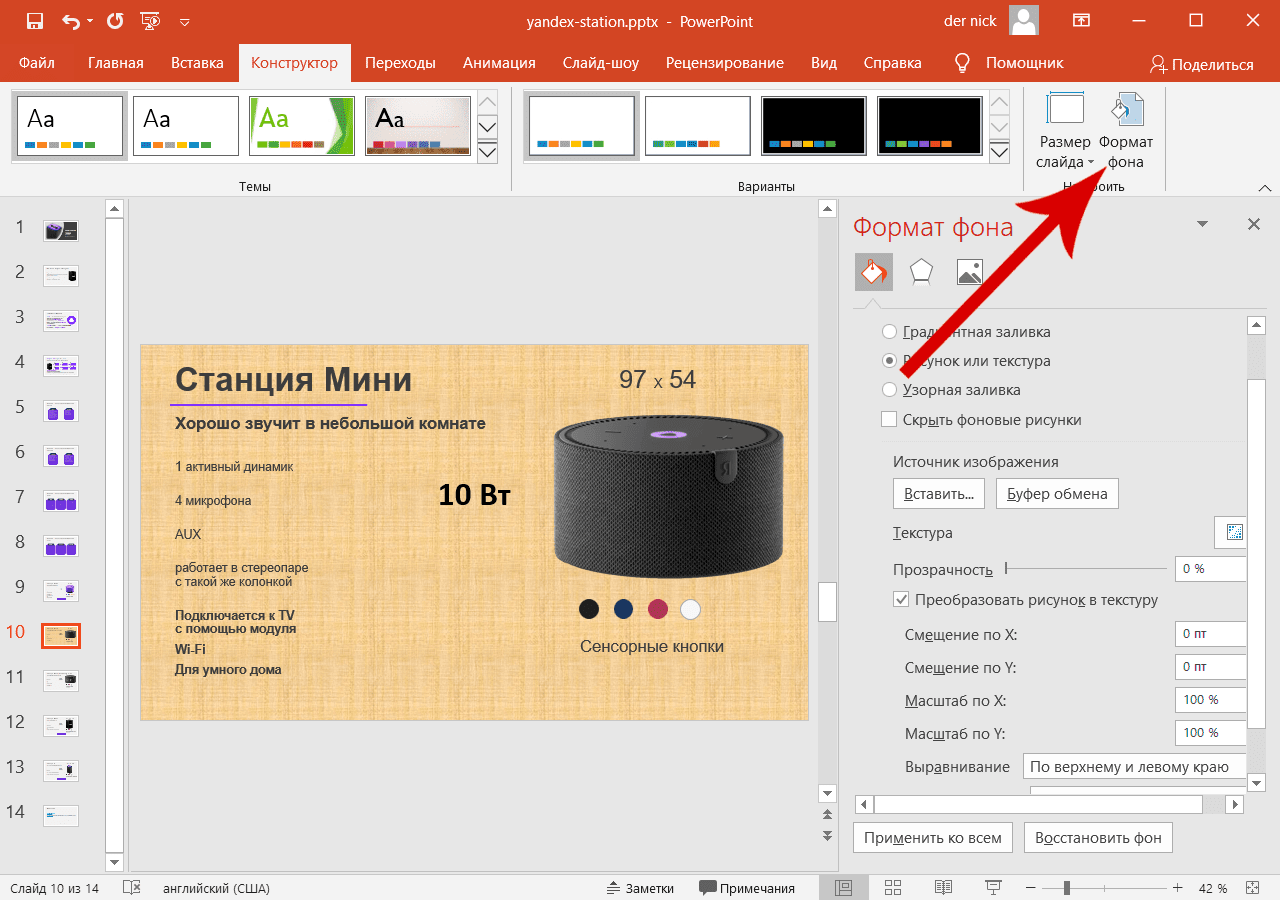1280x900 pixels.
Task: Select slide 7 thumbnail
Action: tap(61, 500)
